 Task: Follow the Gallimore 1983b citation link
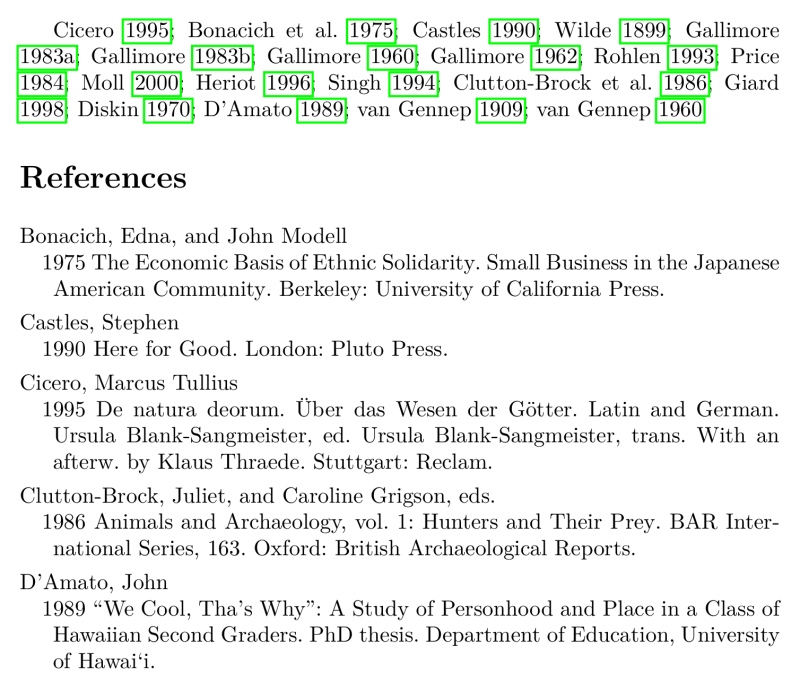pyautogui.click(x=222, y=57)
